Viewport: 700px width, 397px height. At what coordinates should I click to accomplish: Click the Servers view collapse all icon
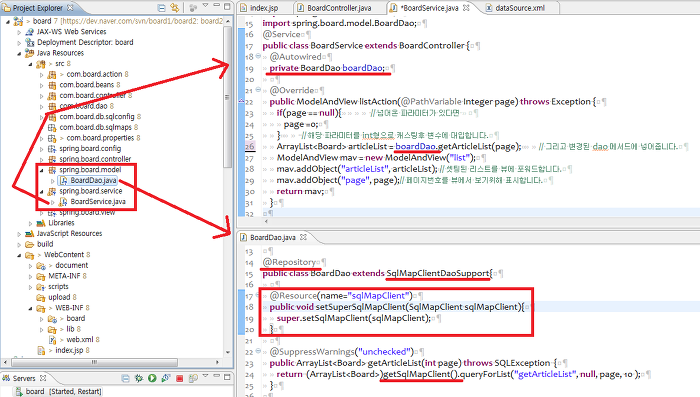tap(125, 378)
